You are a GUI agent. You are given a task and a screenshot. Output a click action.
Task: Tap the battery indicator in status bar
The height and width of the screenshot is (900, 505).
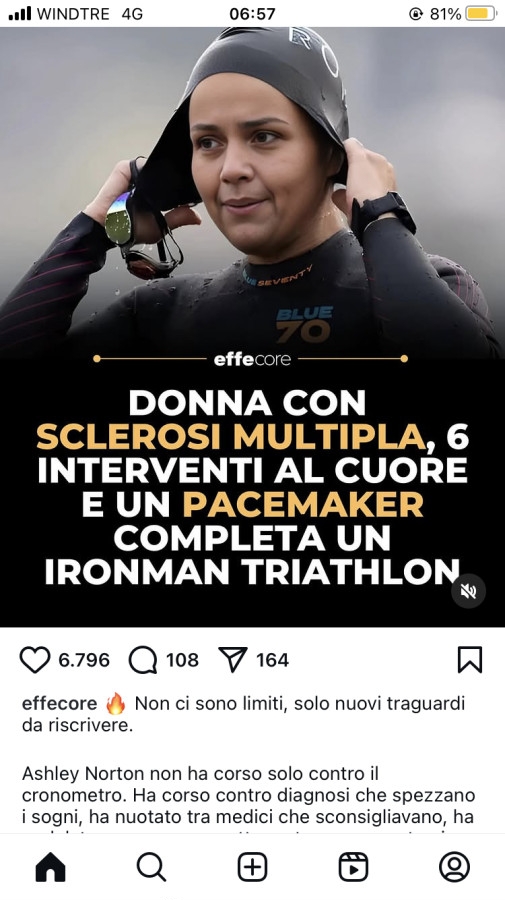click(481, 13)
